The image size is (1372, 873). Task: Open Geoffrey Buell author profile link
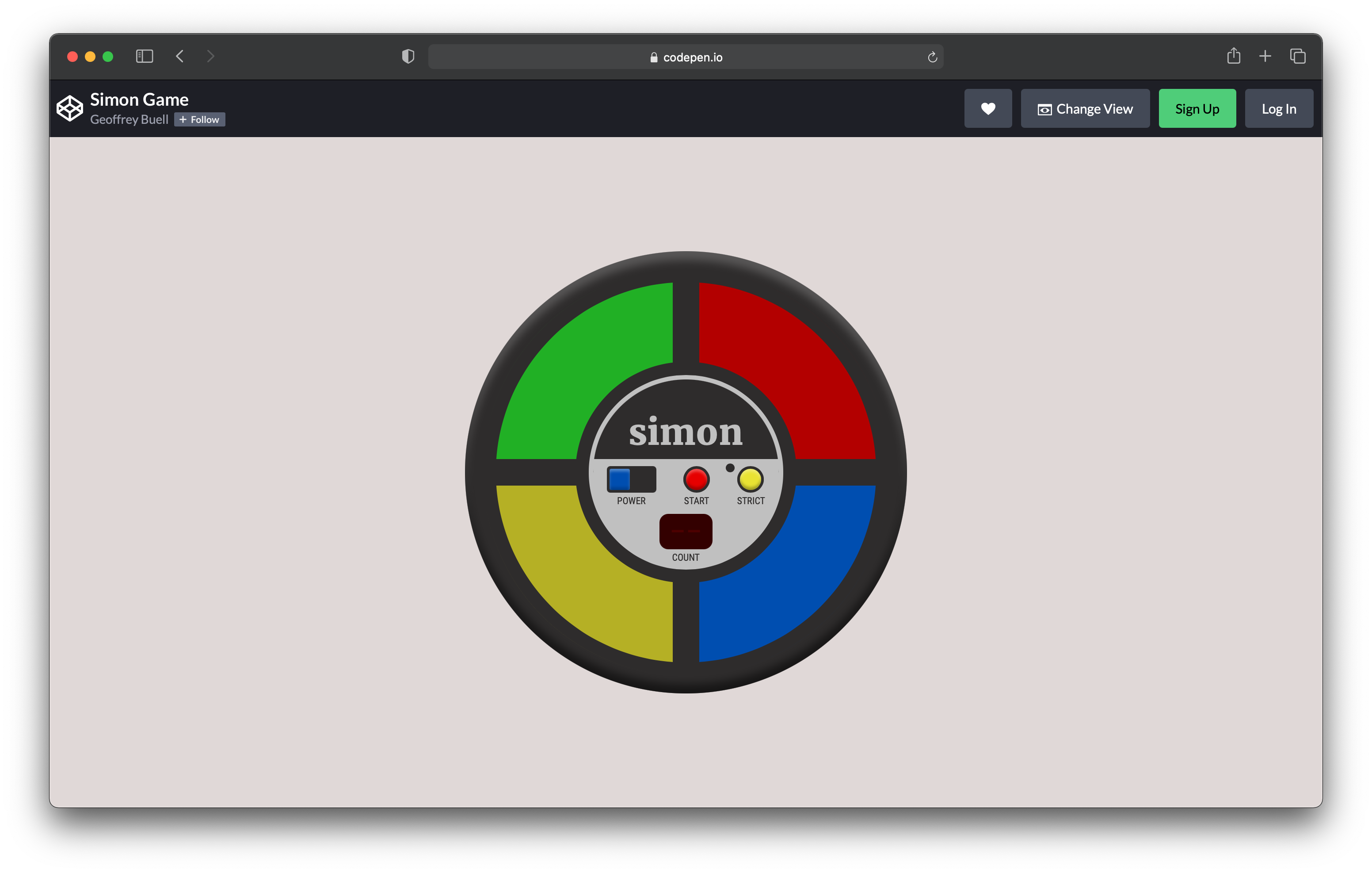tap(130, 120)
